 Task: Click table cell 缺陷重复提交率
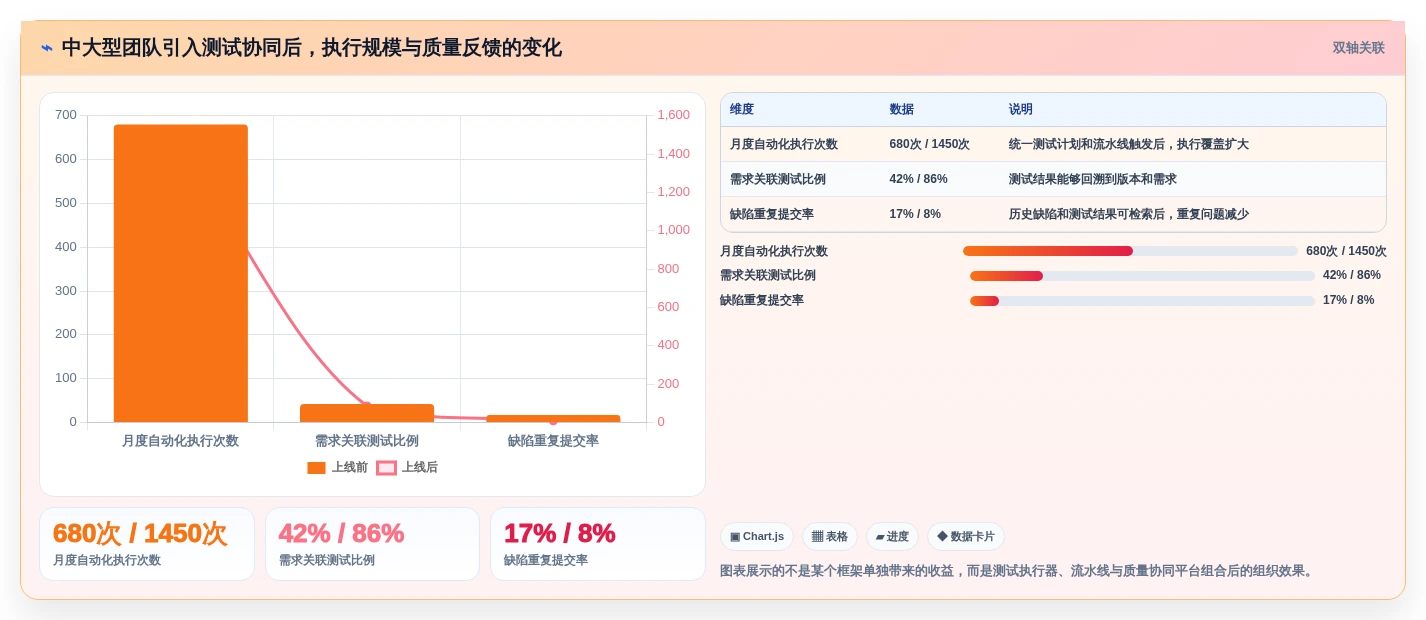(771, 214)
